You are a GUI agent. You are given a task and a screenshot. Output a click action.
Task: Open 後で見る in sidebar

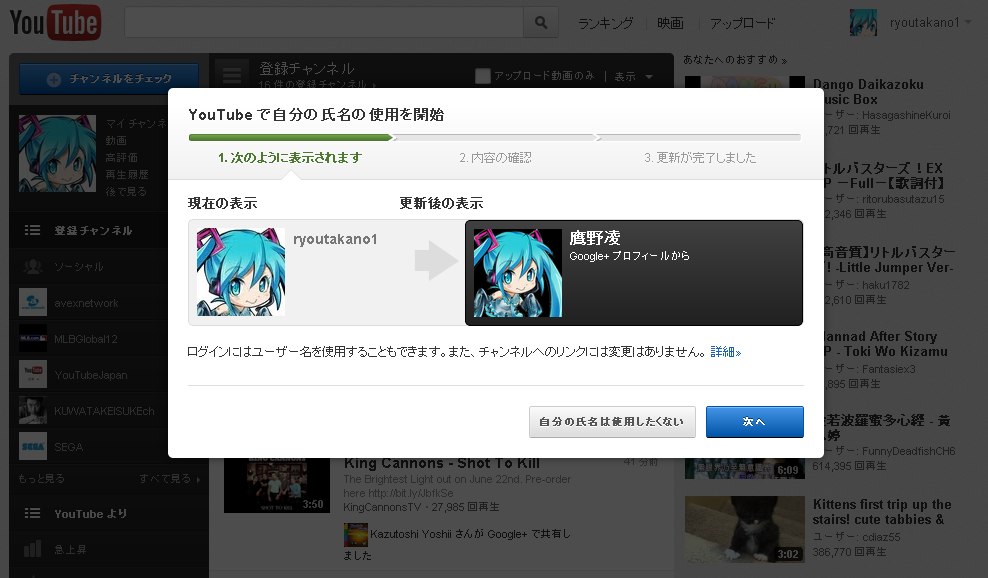tap(126, 191)
